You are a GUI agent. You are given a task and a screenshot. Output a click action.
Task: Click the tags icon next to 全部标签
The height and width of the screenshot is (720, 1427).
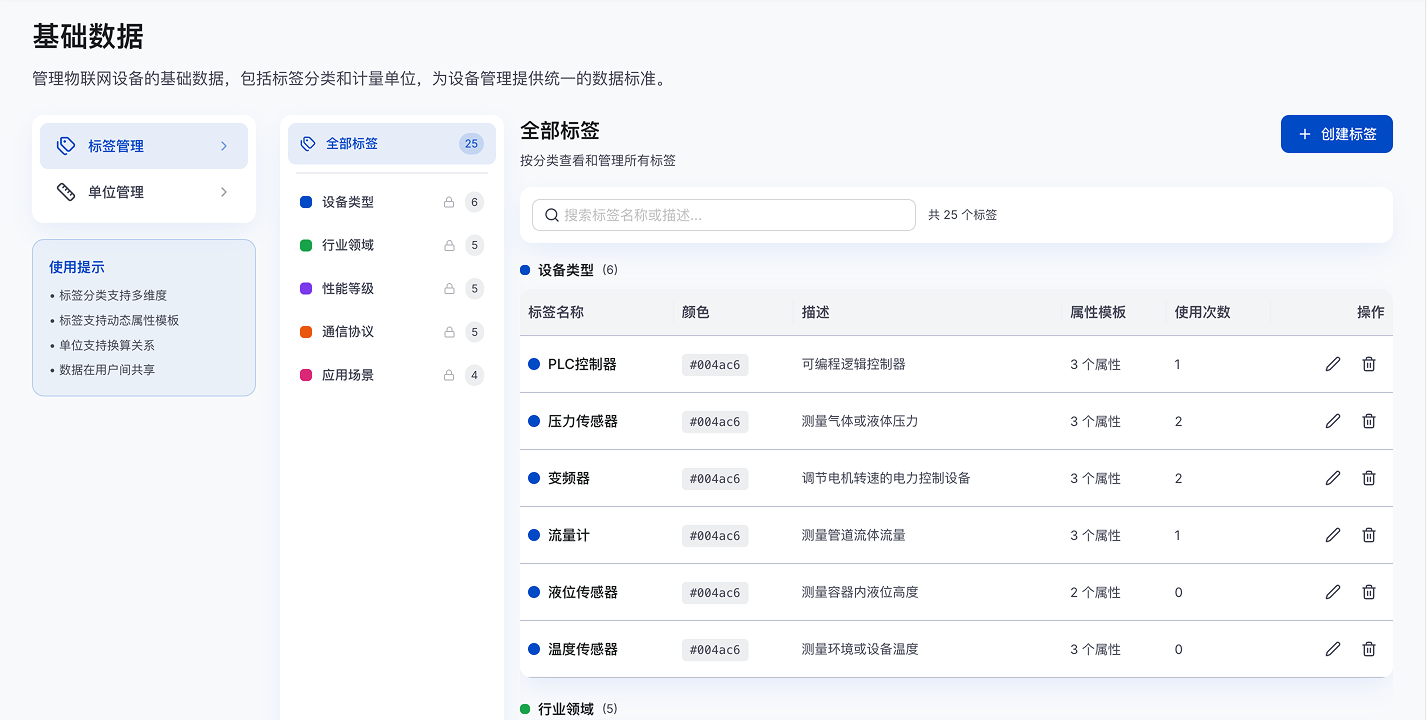pyautogui.click(x=308, y=144)
